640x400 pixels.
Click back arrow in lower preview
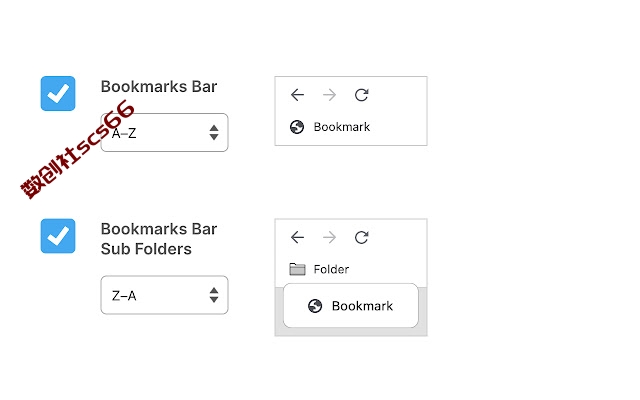click(297, 237)
